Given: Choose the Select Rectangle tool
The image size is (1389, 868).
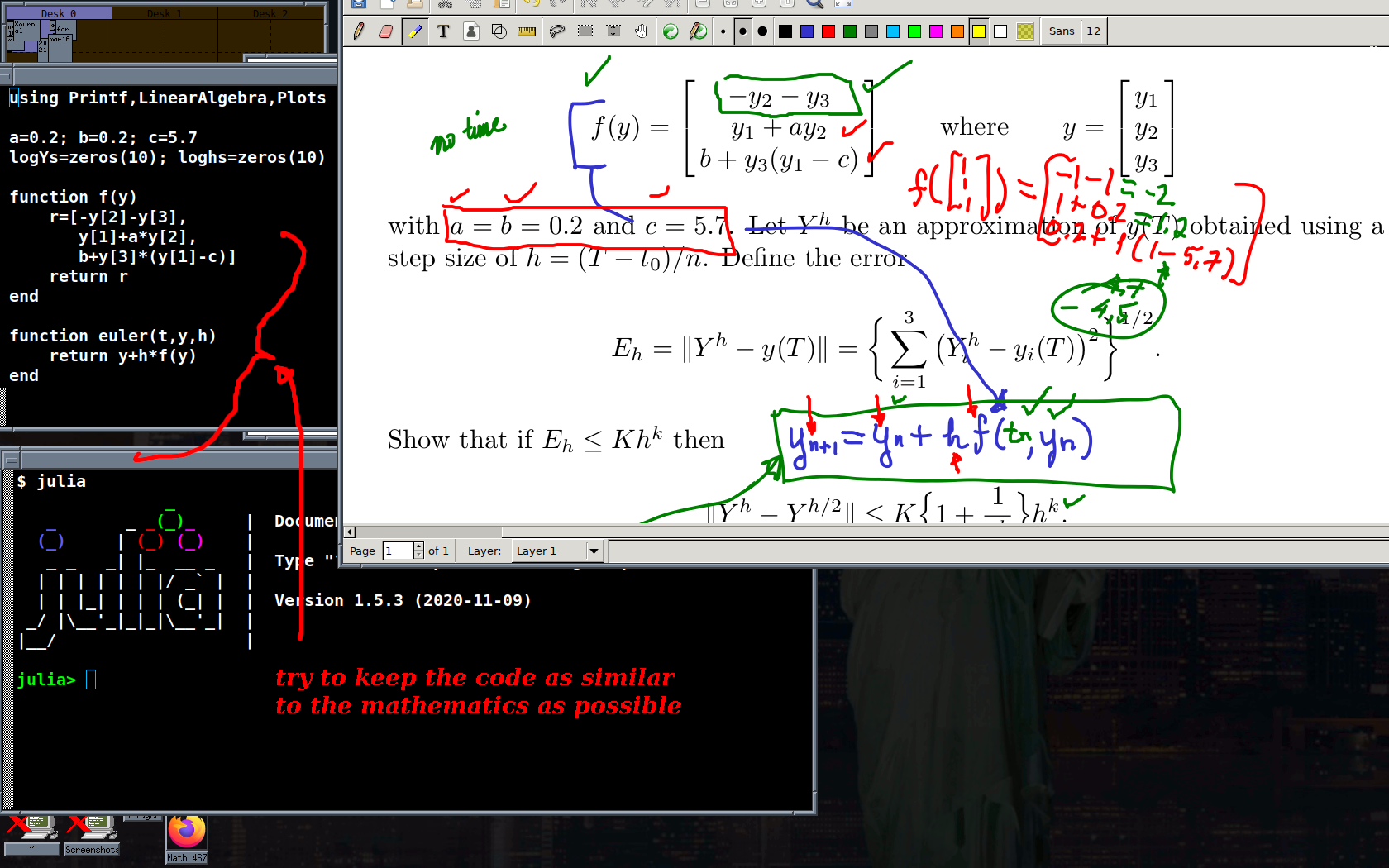Looking at the screenshot, I should 585,31.
